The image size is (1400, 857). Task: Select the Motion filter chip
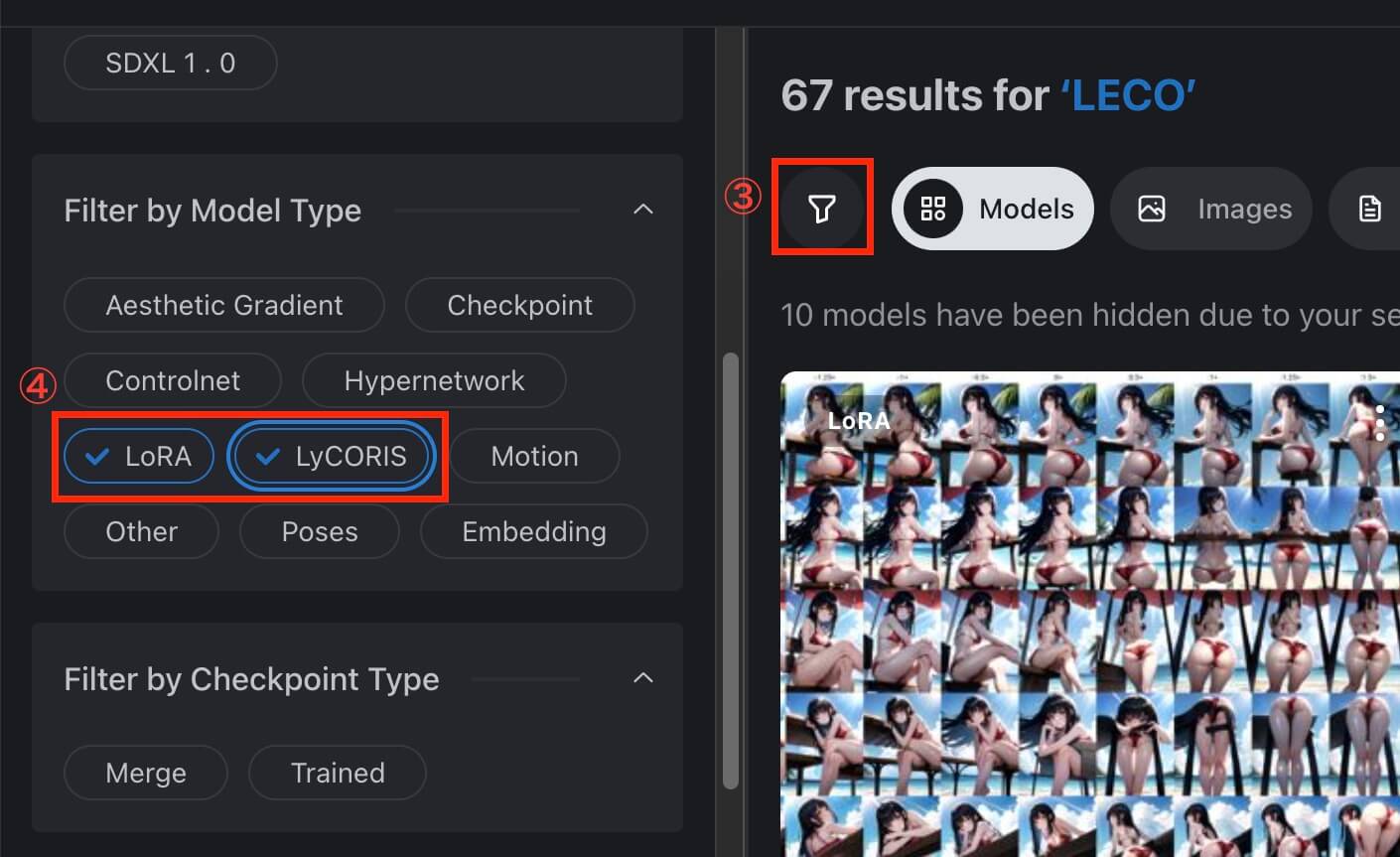(534, 456)
